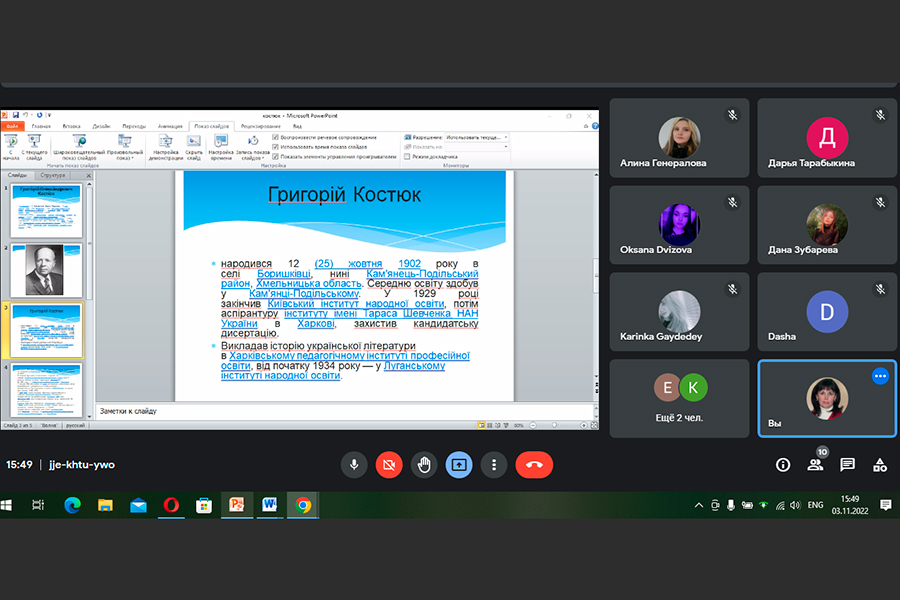Select slide 4 thumbnail in the slides pane
This screenshot has height=600, width=900.
pyautogui.click(x=46, y=390)
